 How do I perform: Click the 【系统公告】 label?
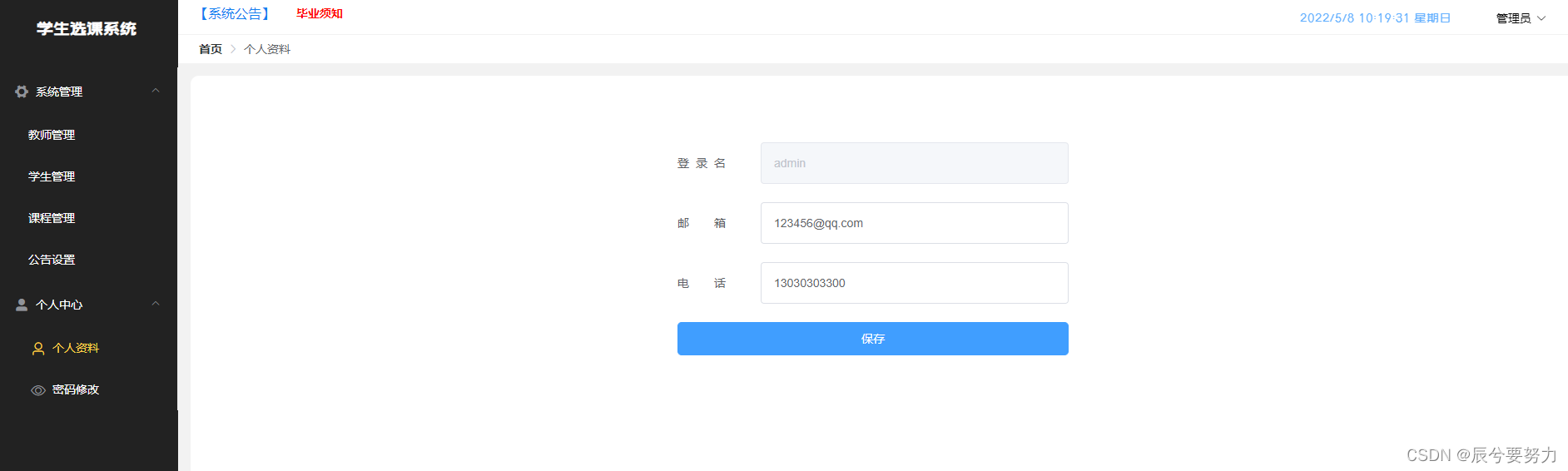(x=235, y=13)
